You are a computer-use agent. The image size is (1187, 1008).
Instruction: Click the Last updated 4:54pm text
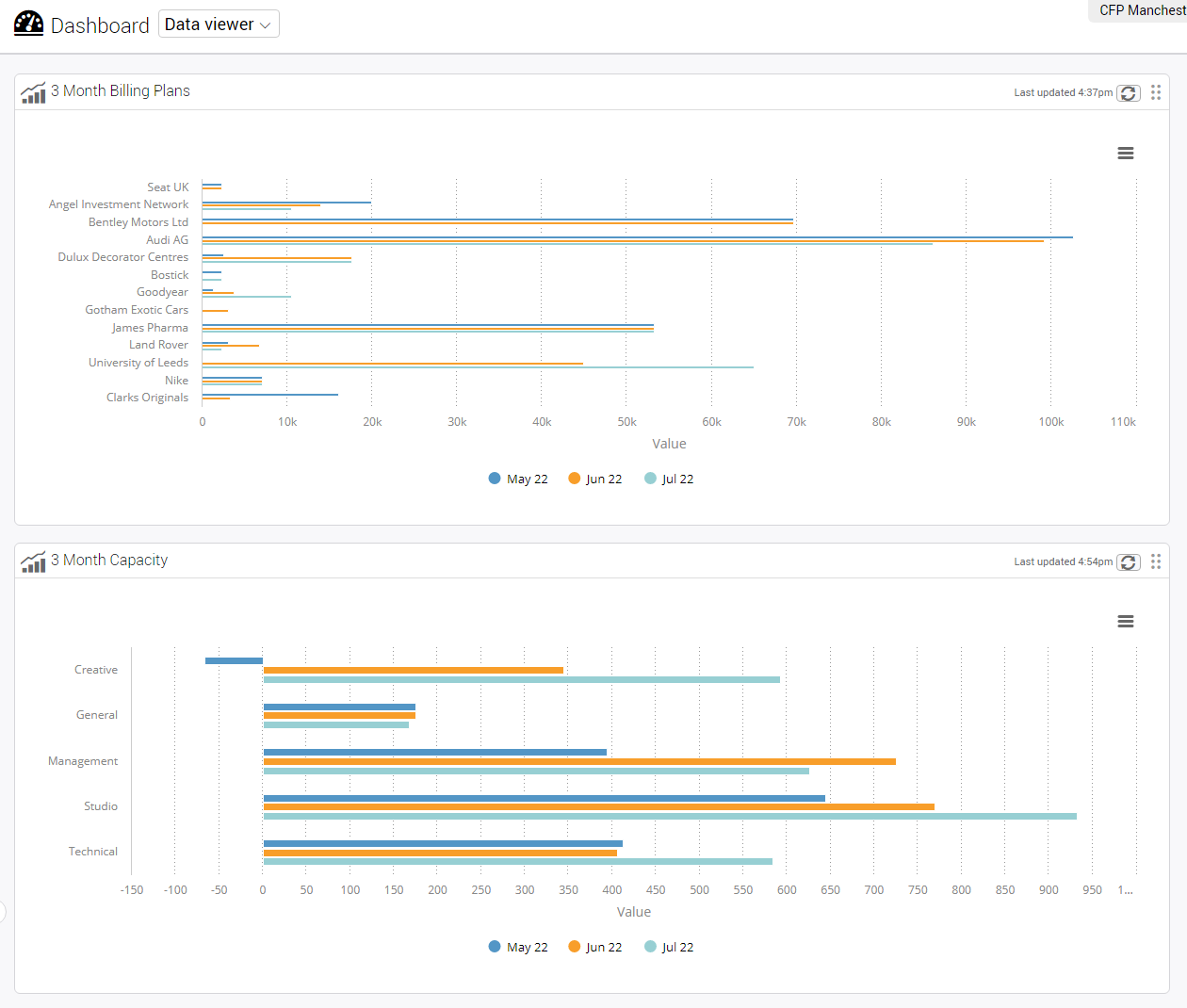click(x=1064, y=561)
